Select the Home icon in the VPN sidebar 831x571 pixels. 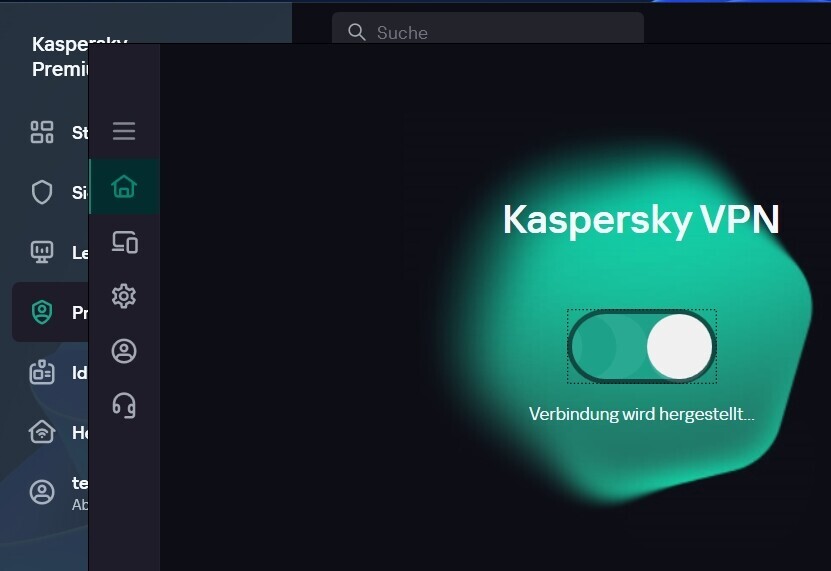pos(124,187)
